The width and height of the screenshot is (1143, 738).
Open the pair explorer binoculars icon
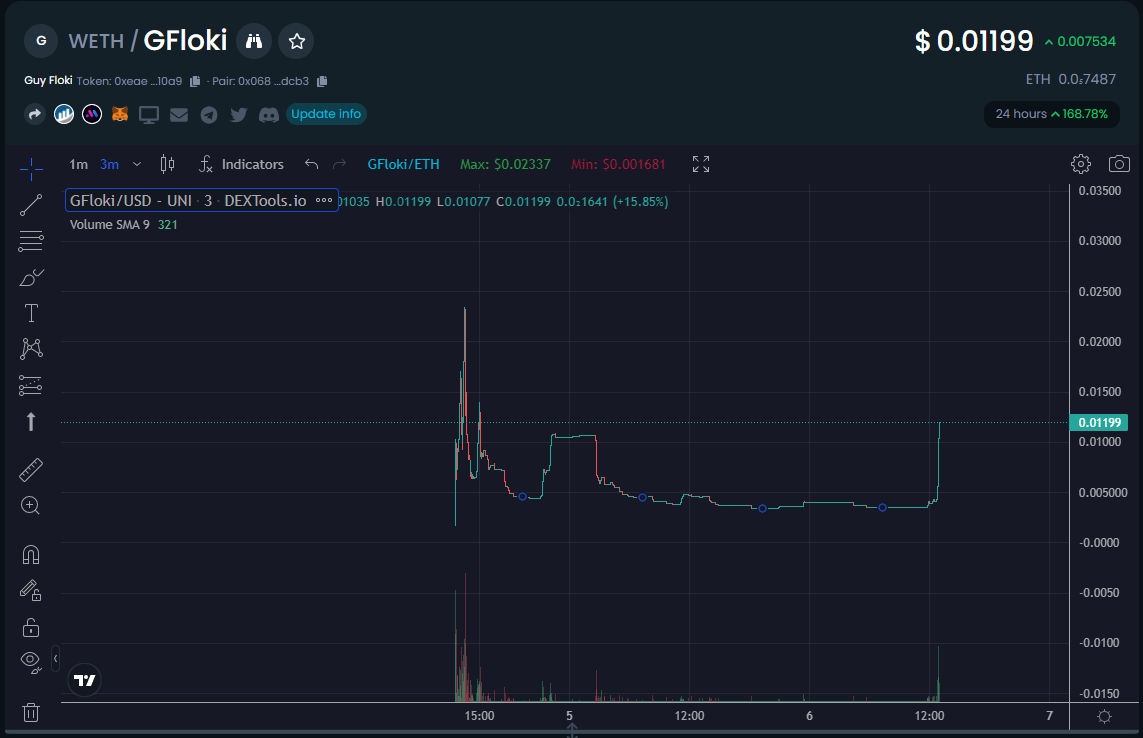[x=254, y=41]
